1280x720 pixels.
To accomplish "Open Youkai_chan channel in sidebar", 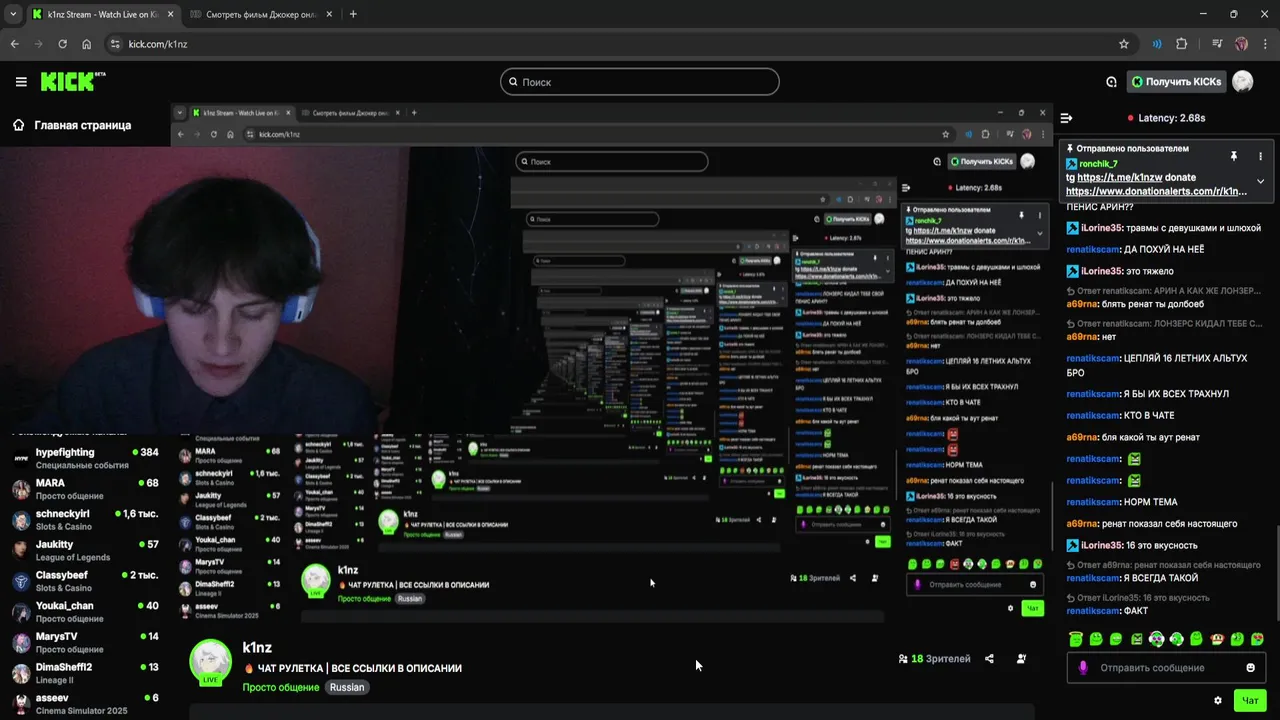I will (85, 612).
